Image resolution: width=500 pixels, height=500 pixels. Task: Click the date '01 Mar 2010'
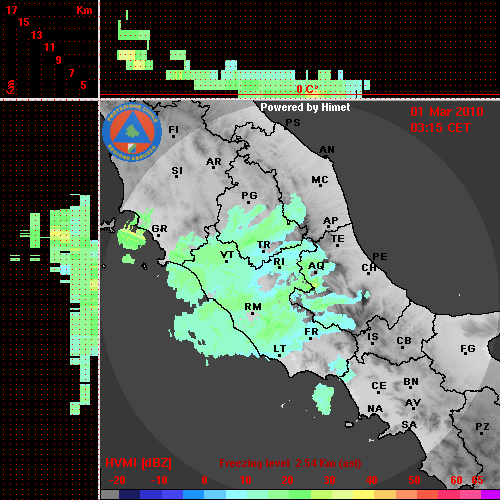447,112
